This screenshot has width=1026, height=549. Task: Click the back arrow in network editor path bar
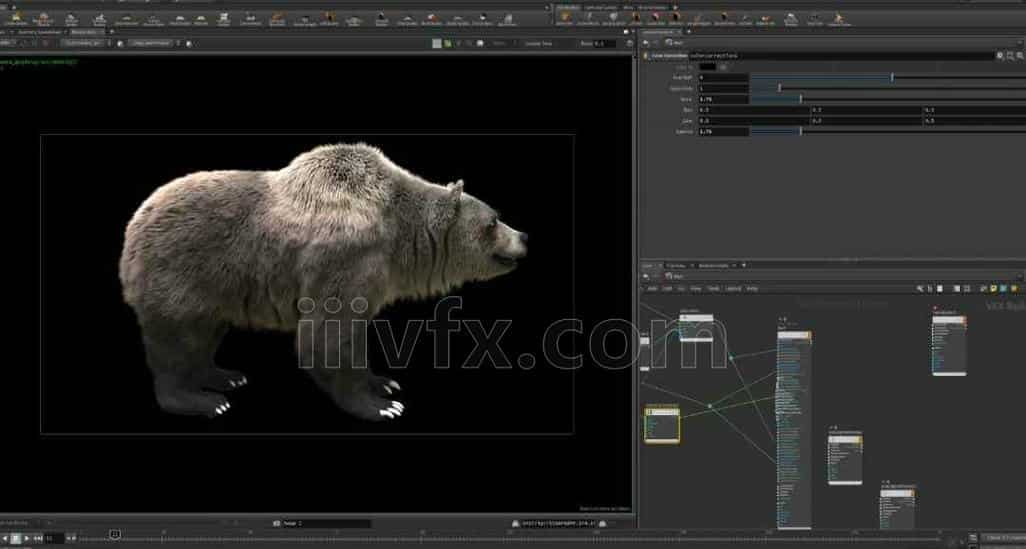pos(646,277)
